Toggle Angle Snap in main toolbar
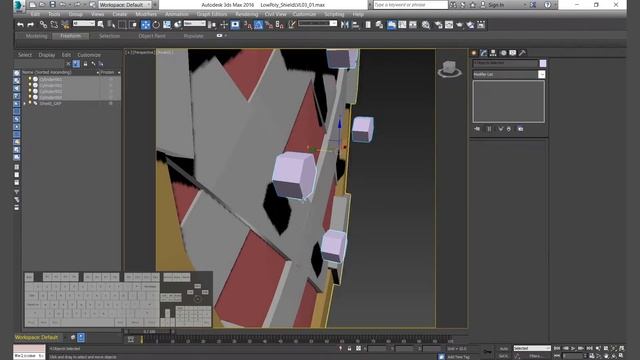 (x=258, y=25)
